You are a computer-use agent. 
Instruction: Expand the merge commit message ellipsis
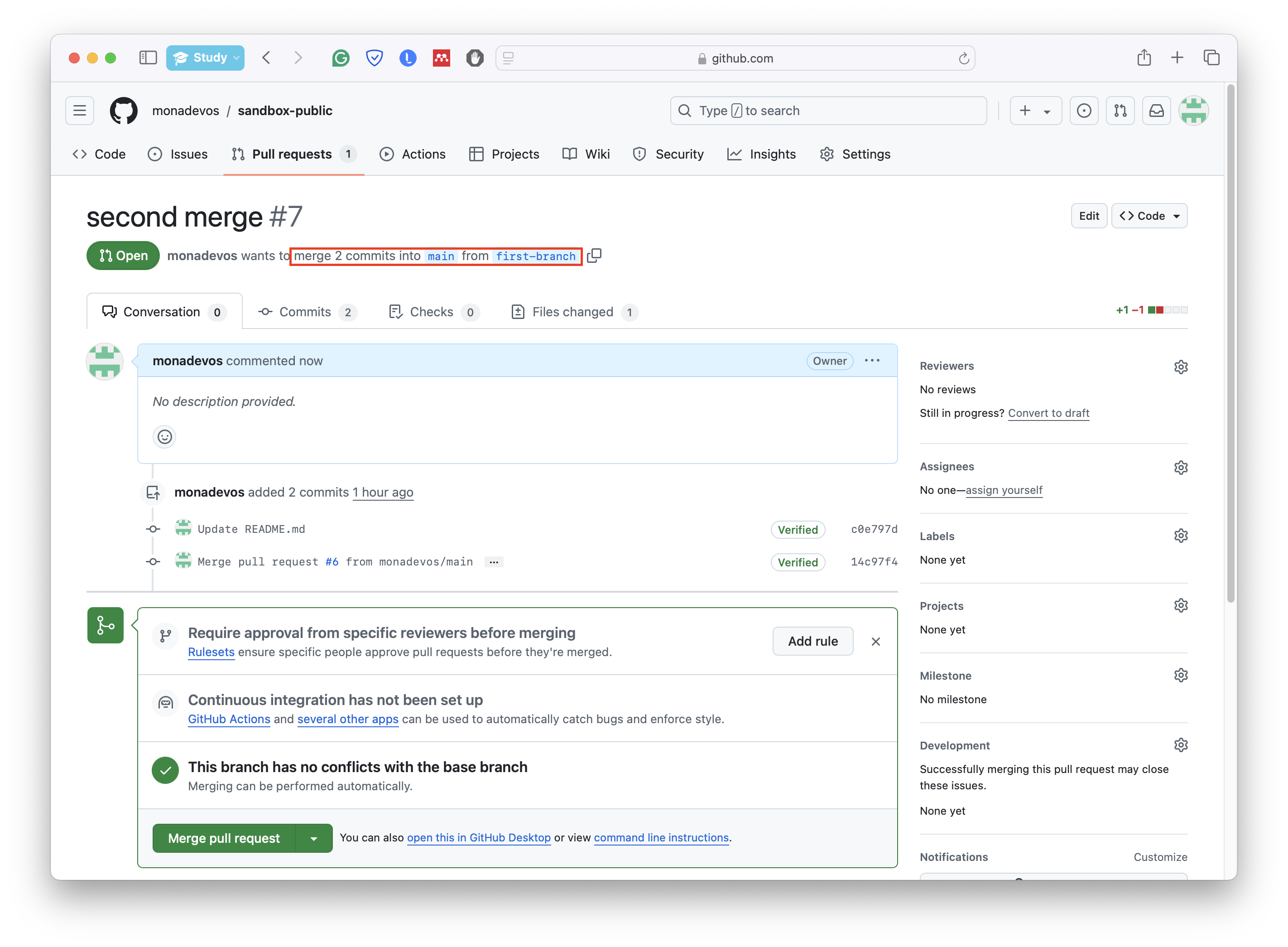point(494,562)
